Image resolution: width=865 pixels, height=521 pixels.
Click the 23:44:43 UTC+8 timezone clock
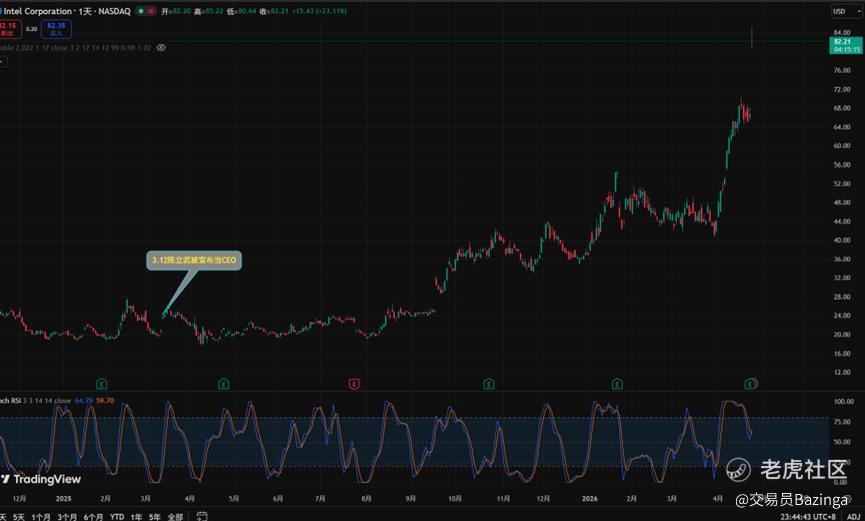[x=808, y=517]
